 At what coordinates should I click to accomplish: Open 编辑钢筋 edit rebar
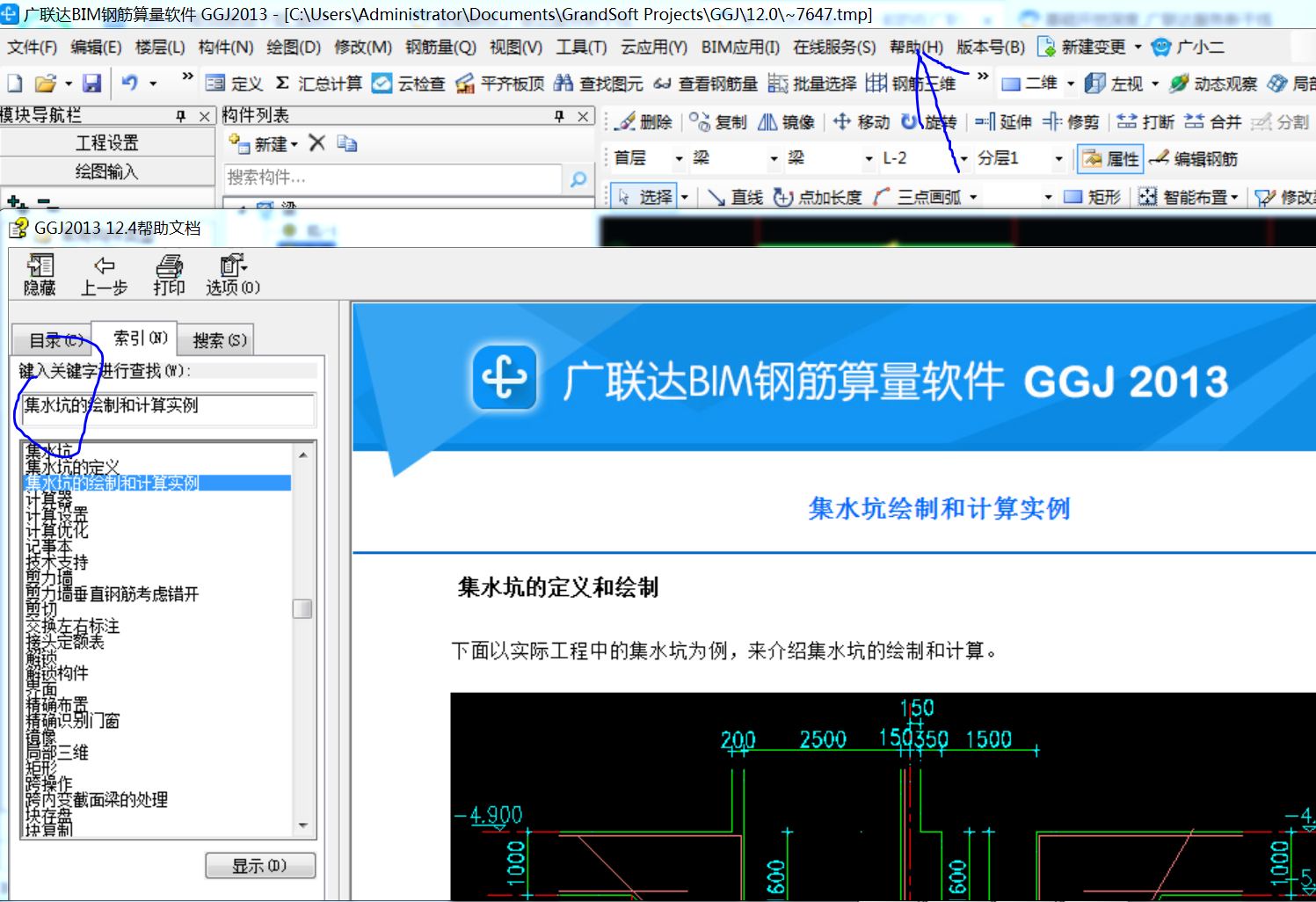coord(1193,158)
